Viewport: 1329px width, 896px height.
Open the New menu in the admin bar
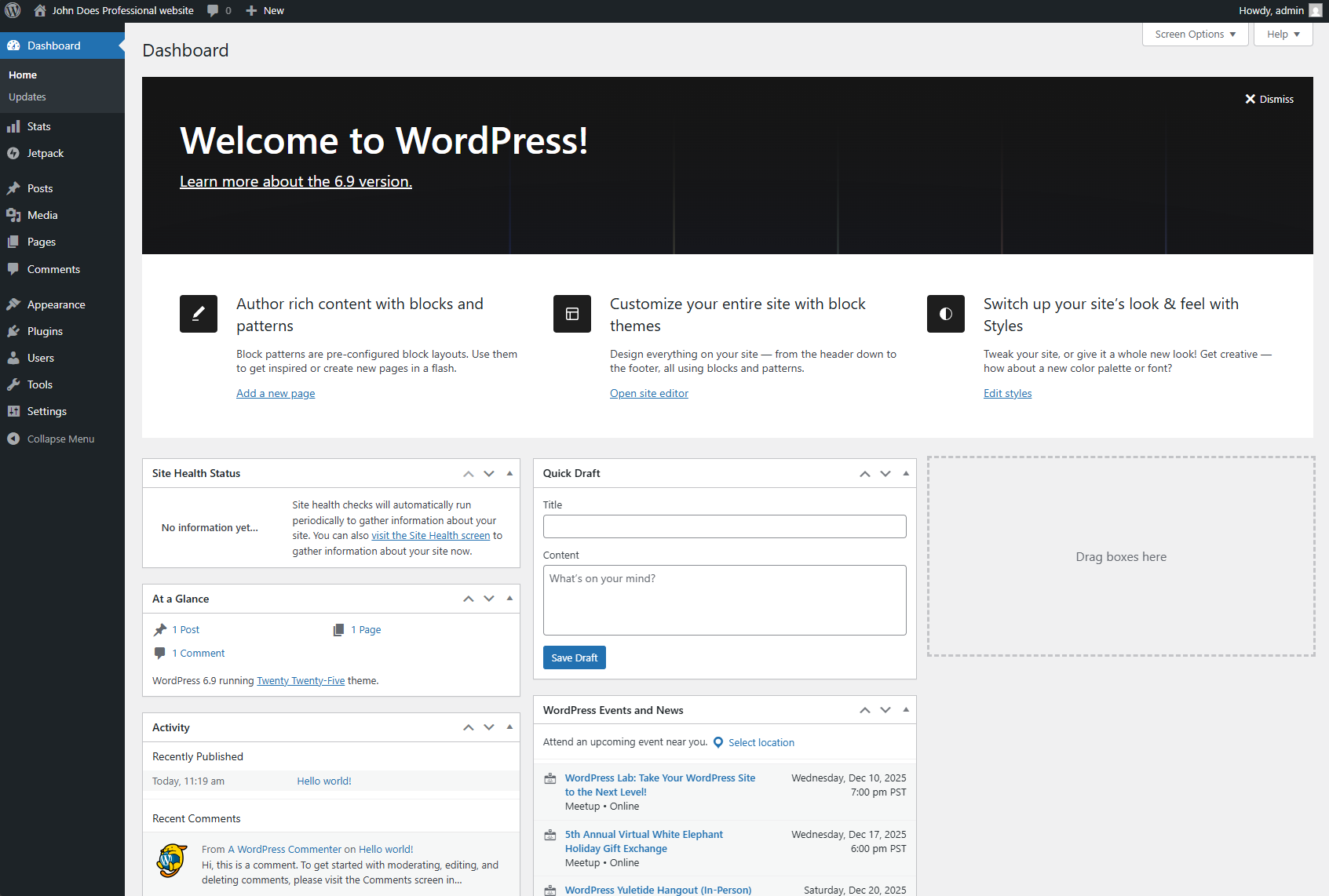tap(265, 10)
